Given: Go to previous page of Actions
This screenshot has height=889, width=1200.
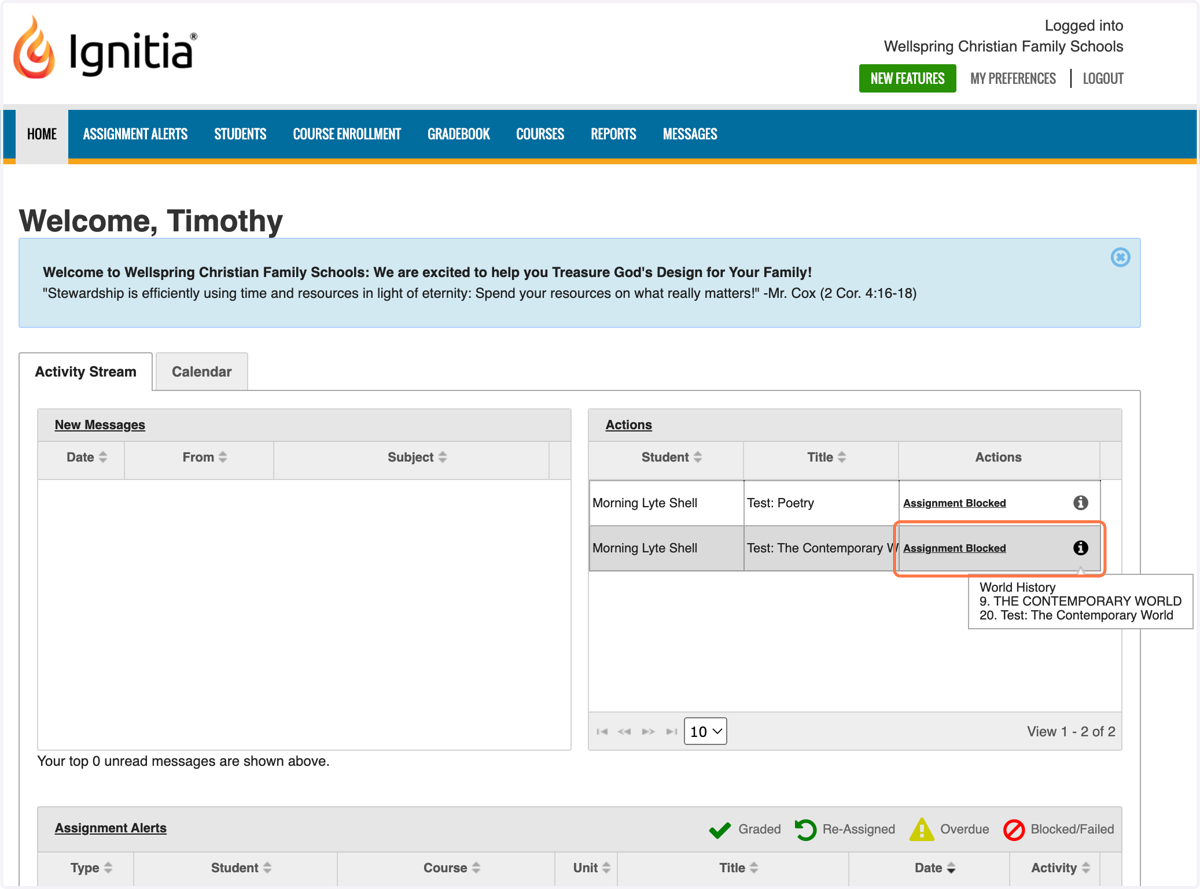Looking at the screenshot, I should pyautogui.click(x=625, y=732).
